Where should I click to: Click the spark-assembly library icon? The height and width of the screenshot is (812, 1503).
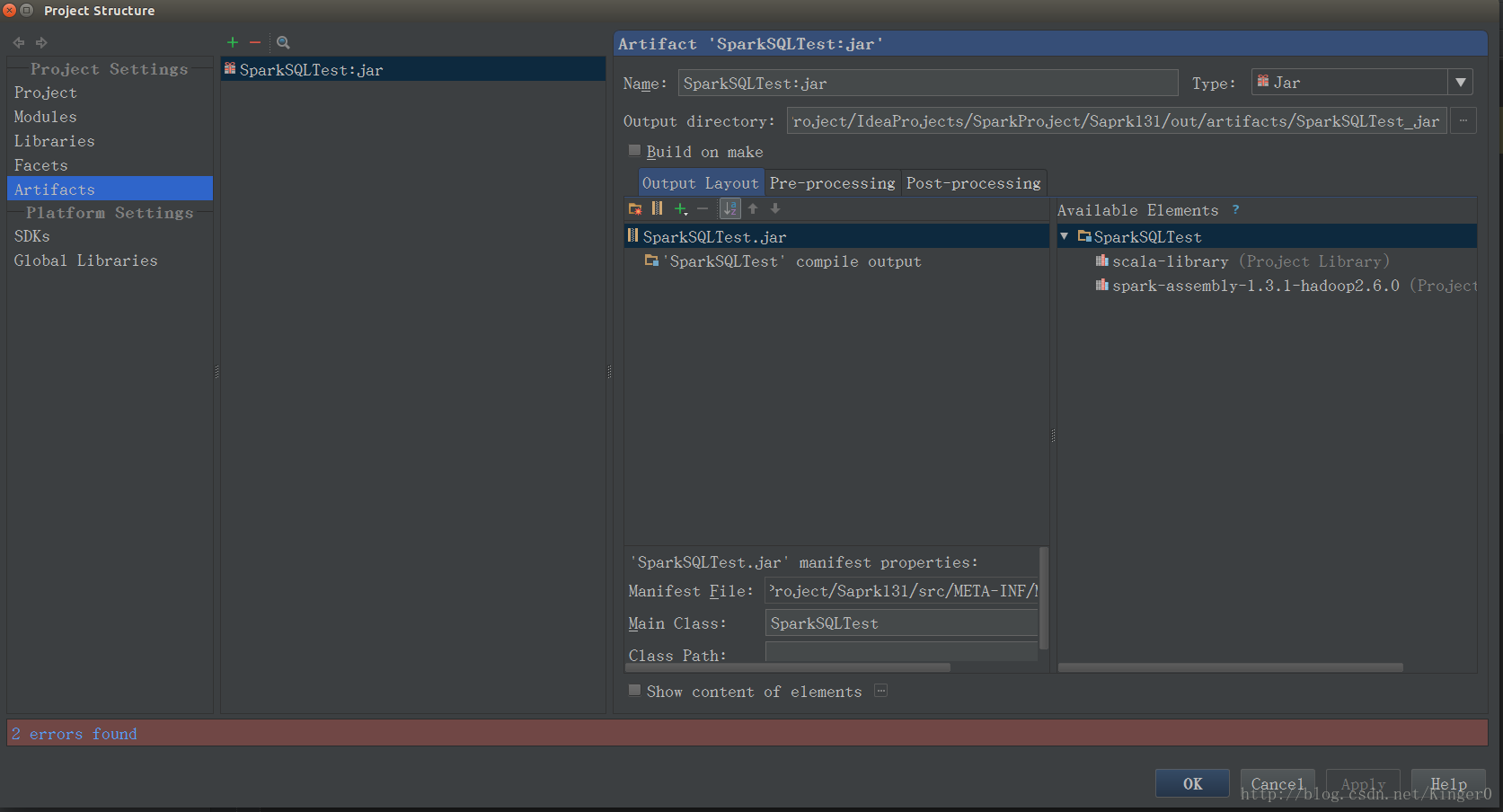[1101, 285]
